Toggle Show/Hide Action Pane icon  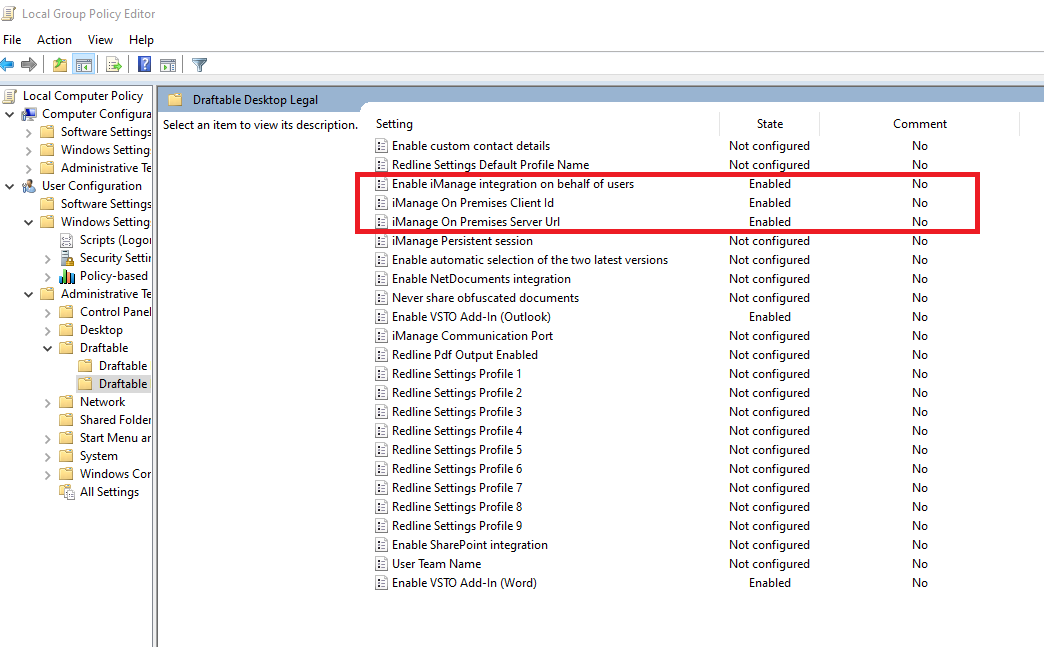(168, 65)
